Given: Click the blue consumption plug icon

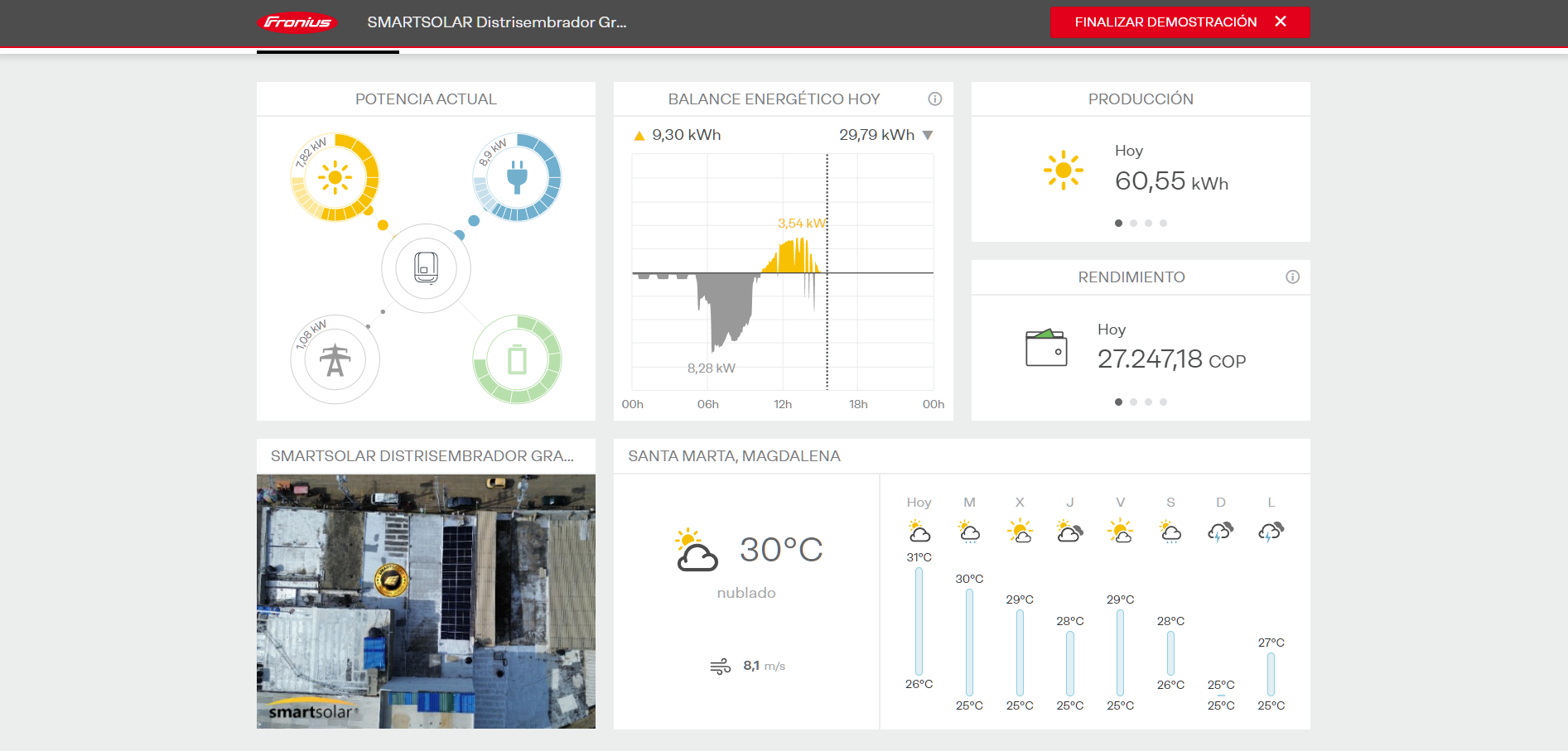Looking at the screenshot, I should [x=517, y=177].
